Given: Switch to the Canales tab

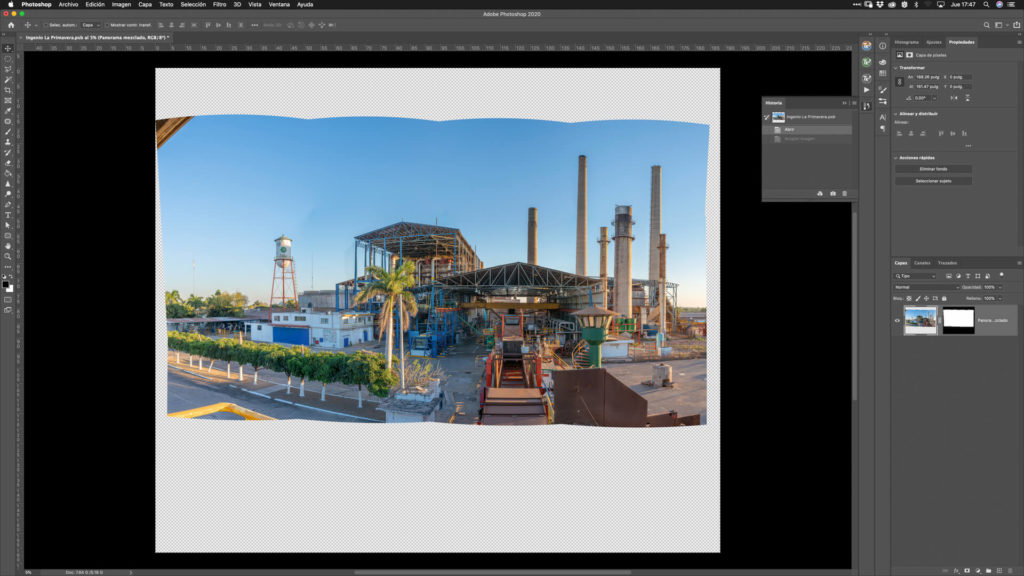Looking at the screenshot, I should 922,263.
